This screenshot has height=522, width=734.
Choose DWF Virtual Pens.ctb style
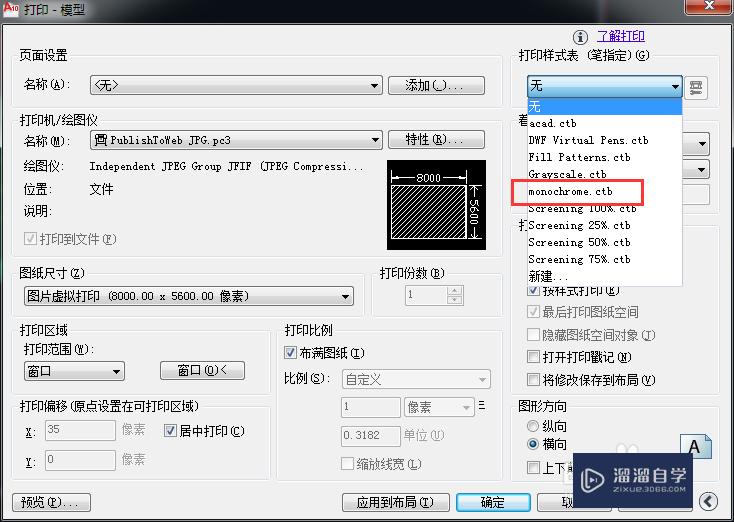coord(604,140)
